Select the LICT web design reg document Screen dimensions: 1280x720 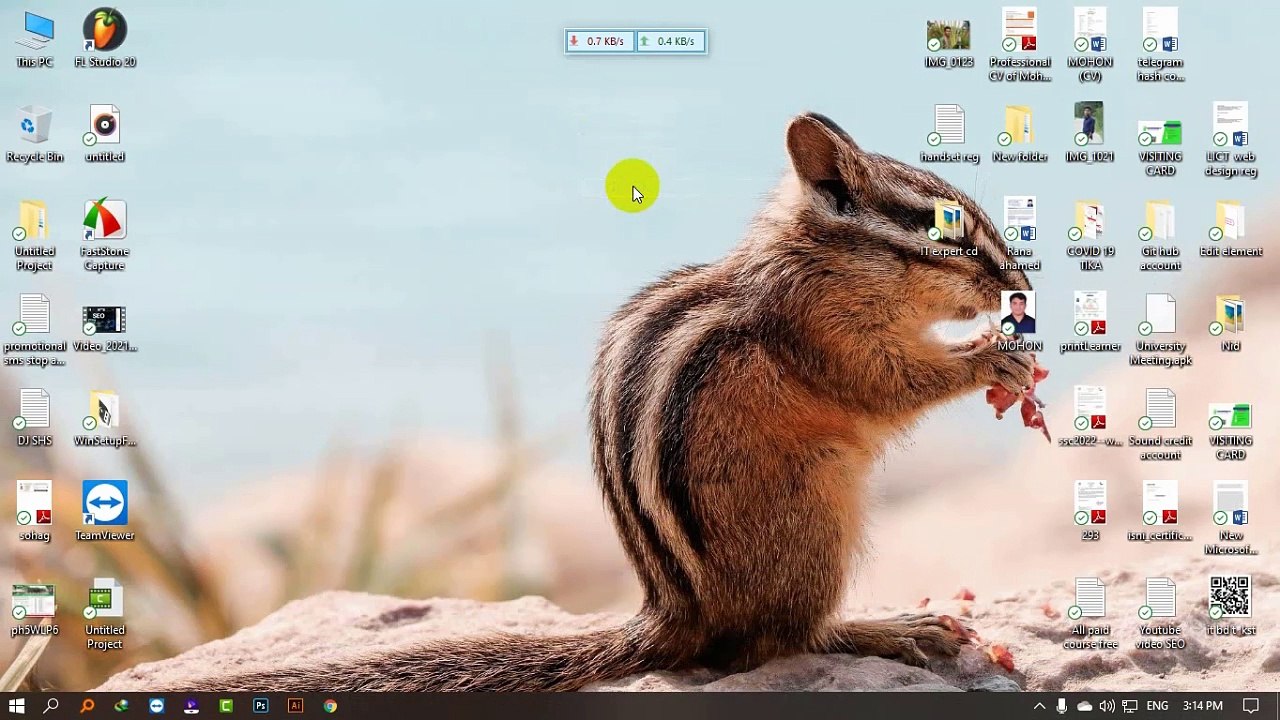(1230, 140)
